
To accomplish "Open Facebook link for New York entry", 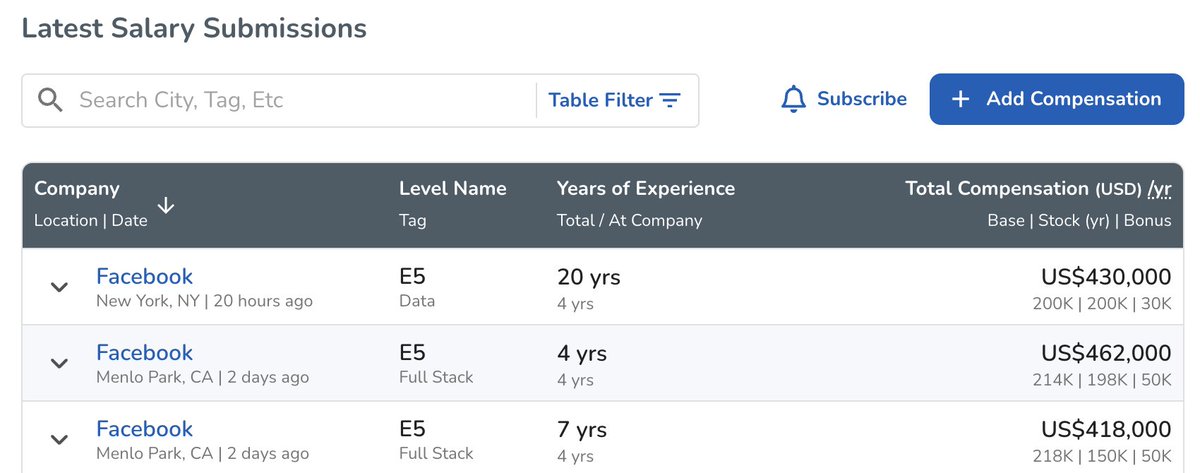I will point(144,276).
